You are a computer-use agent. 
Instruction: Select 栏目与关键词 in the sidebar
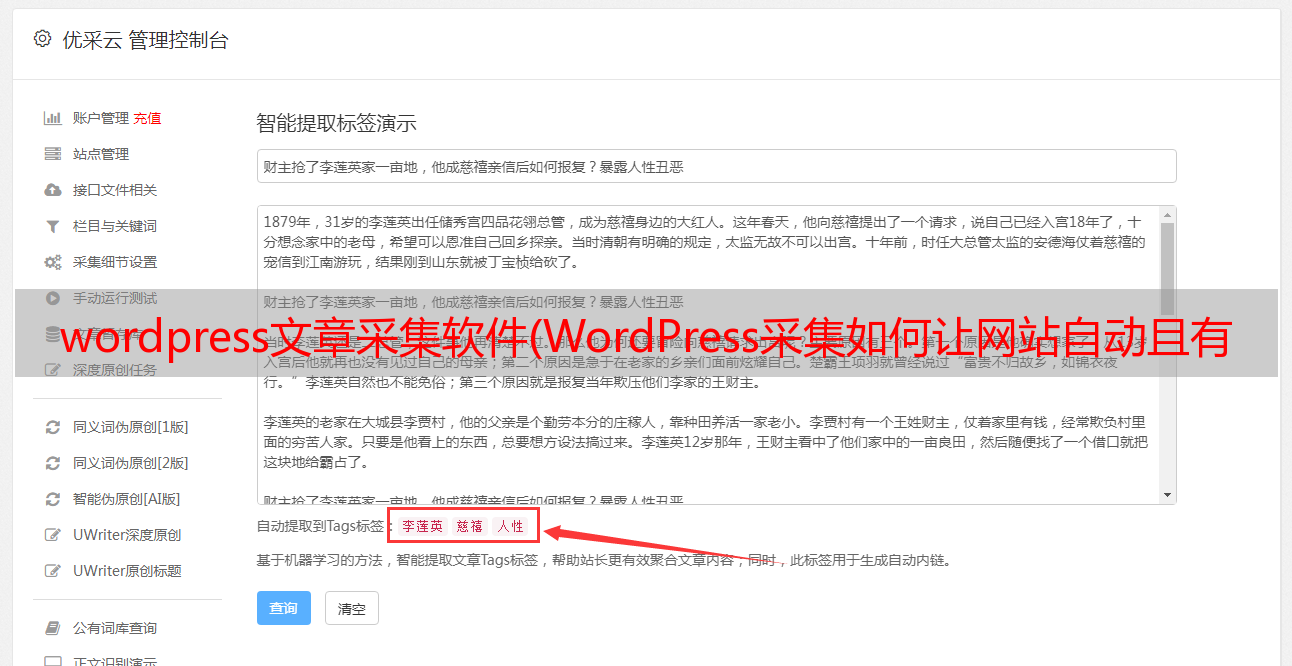(114, 226)
